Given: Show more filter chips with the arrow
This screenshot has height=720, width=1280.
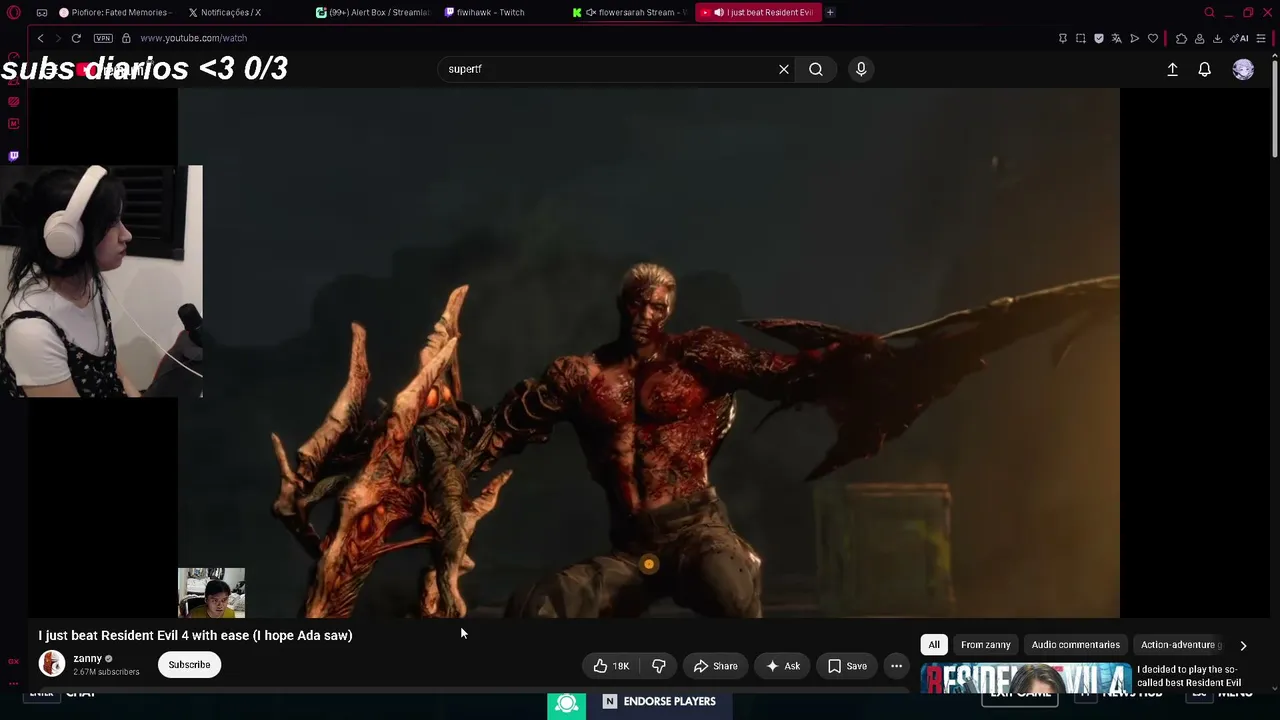Looking at the screenshot, I should point(1243,646).
